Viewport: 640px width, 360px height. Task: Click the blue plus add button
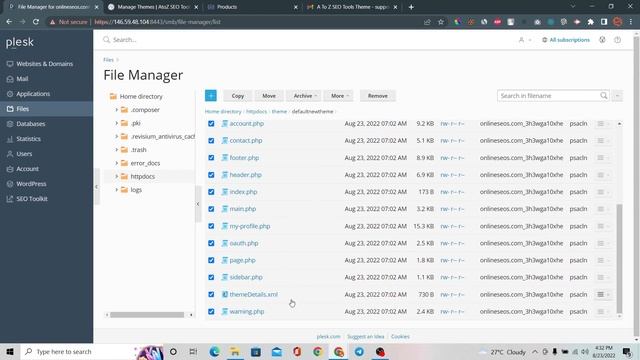pos(211,96)
